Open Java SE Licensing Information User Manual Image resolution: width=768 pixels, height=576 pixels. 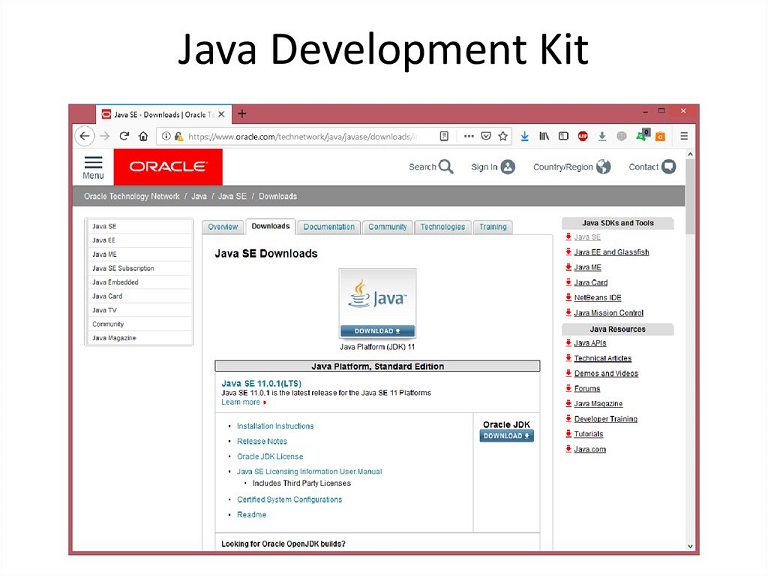pyautogui.click(x=310, y=472)
